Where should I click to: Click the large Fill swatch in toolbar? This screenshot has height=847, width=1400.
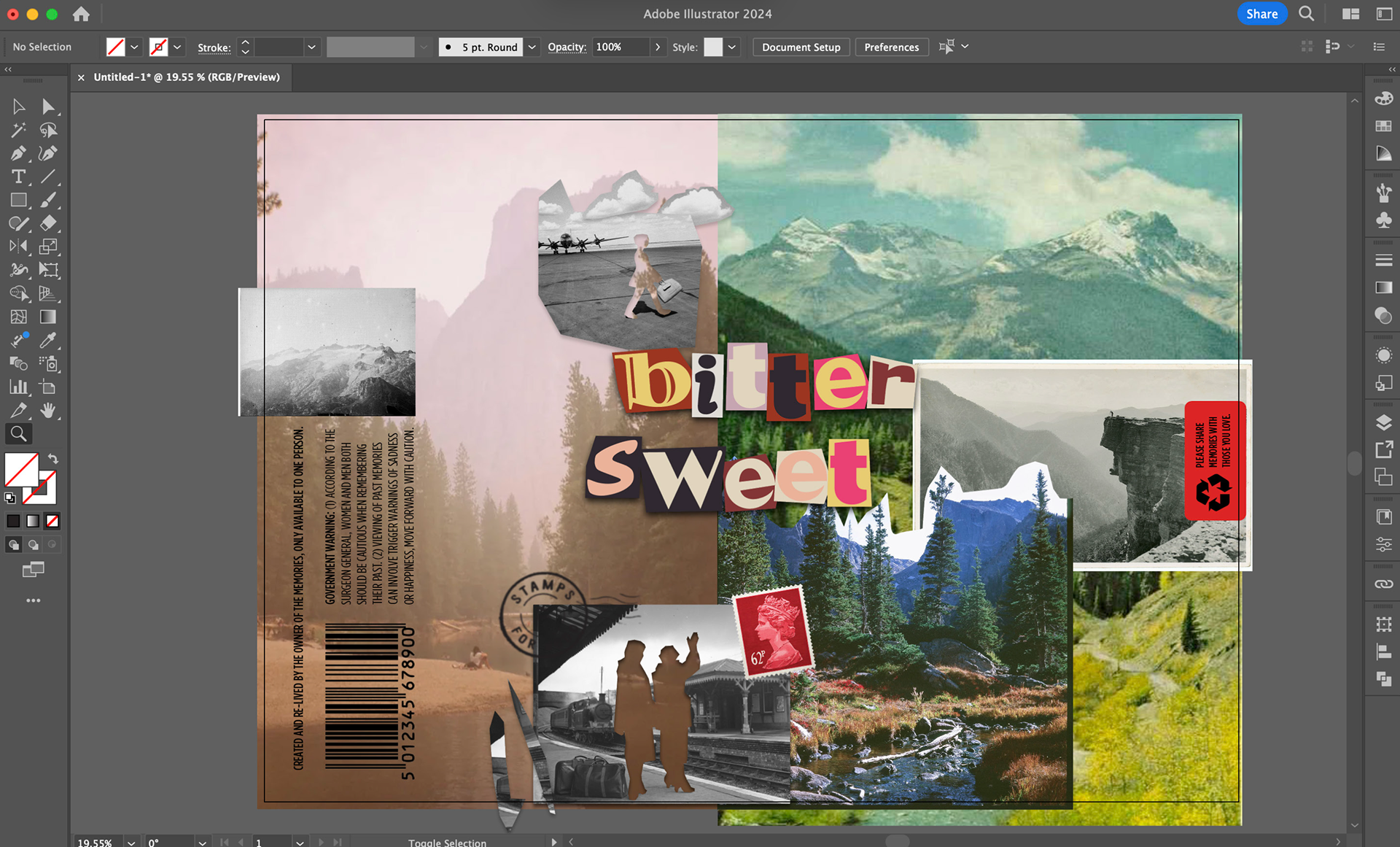pos(22,470)
